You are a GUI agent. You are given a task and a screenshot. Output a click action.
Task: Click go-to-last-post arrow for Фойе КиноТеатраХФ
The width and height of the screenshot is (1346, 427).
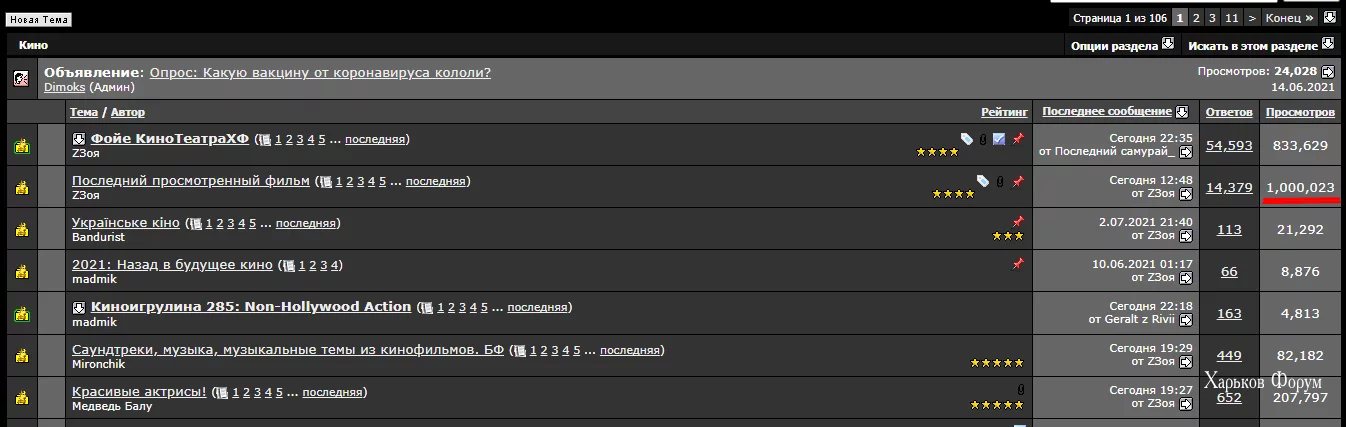(1186, 152)
